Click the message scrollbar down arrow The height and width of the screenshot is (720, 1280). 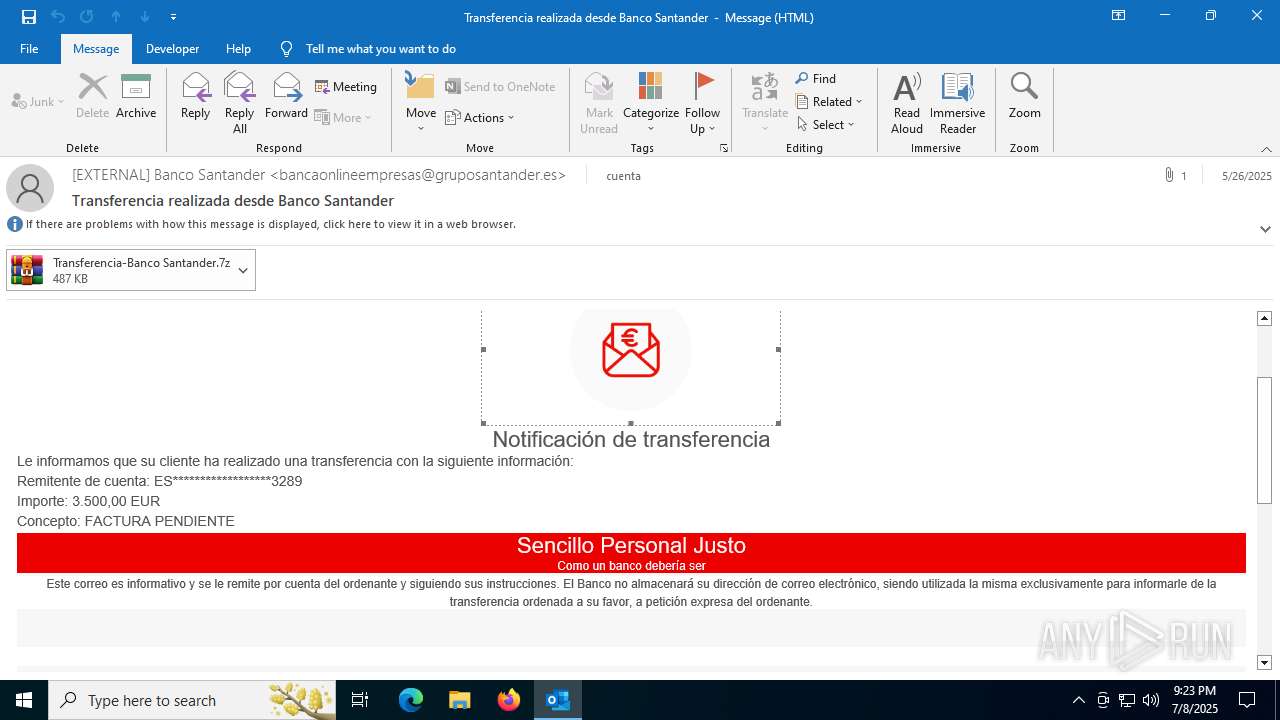pyautogui.click(x=1264, y=662)
